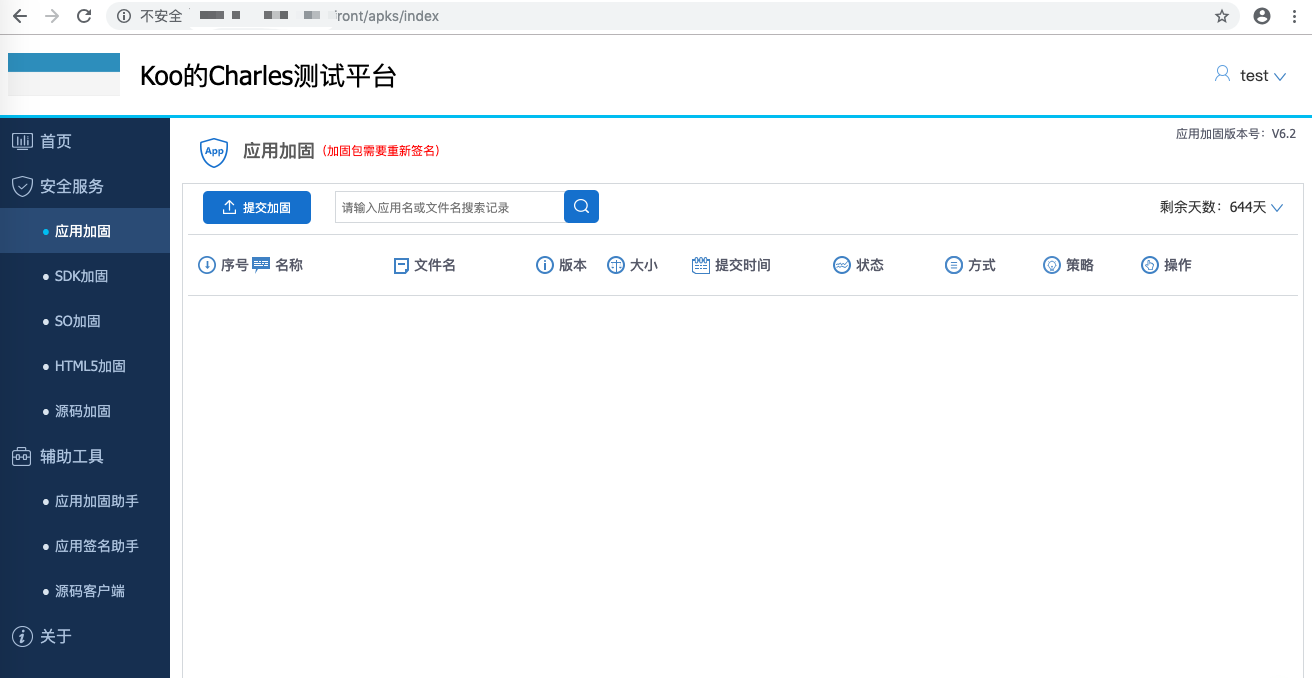The height and width of the screenshot is (678, 1312).
Task: Click the Koo的Charles测试平台 title
Action: 268,76
